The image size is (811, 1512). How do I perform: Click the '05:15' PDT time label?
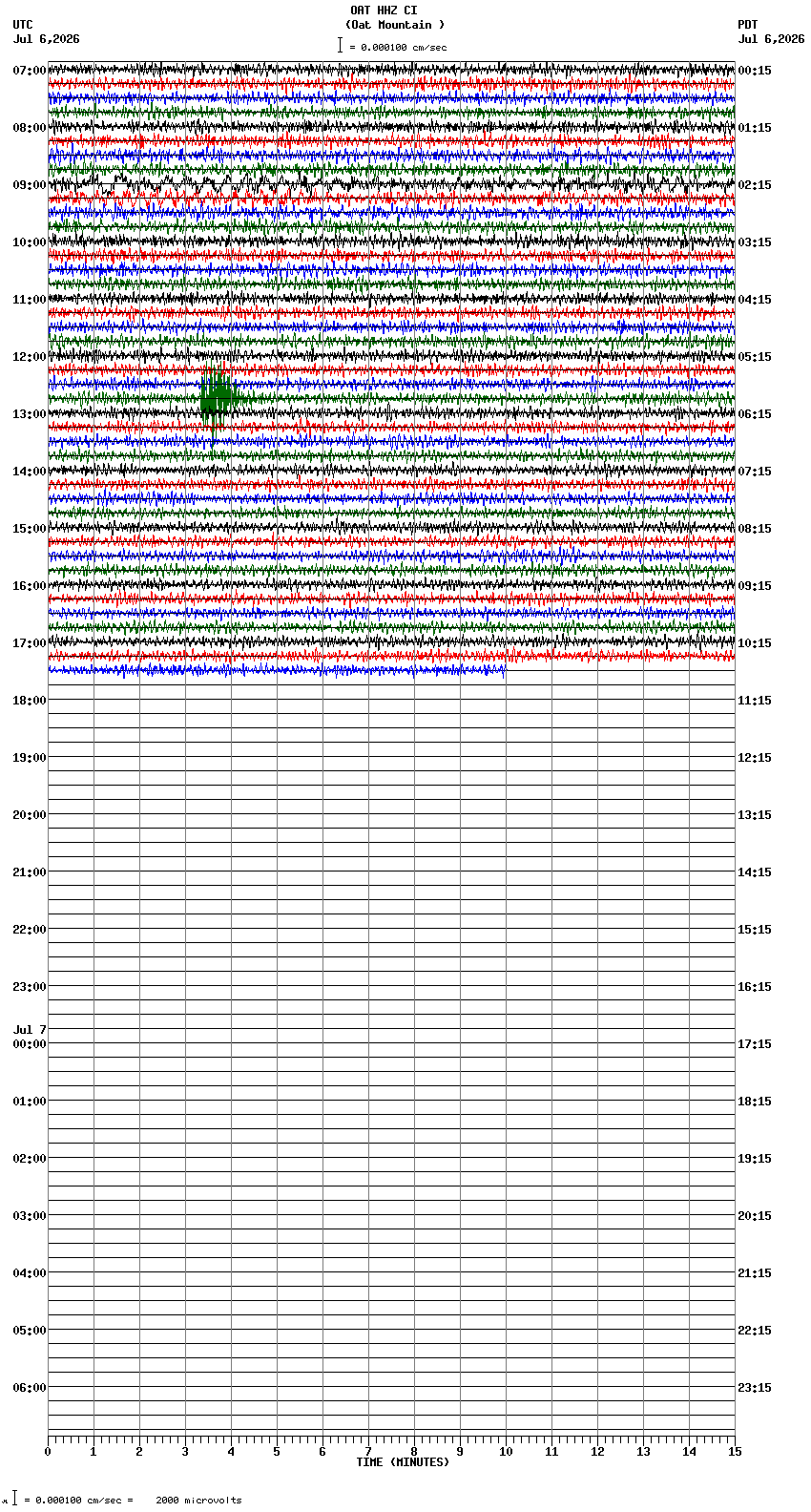point(755,357)
